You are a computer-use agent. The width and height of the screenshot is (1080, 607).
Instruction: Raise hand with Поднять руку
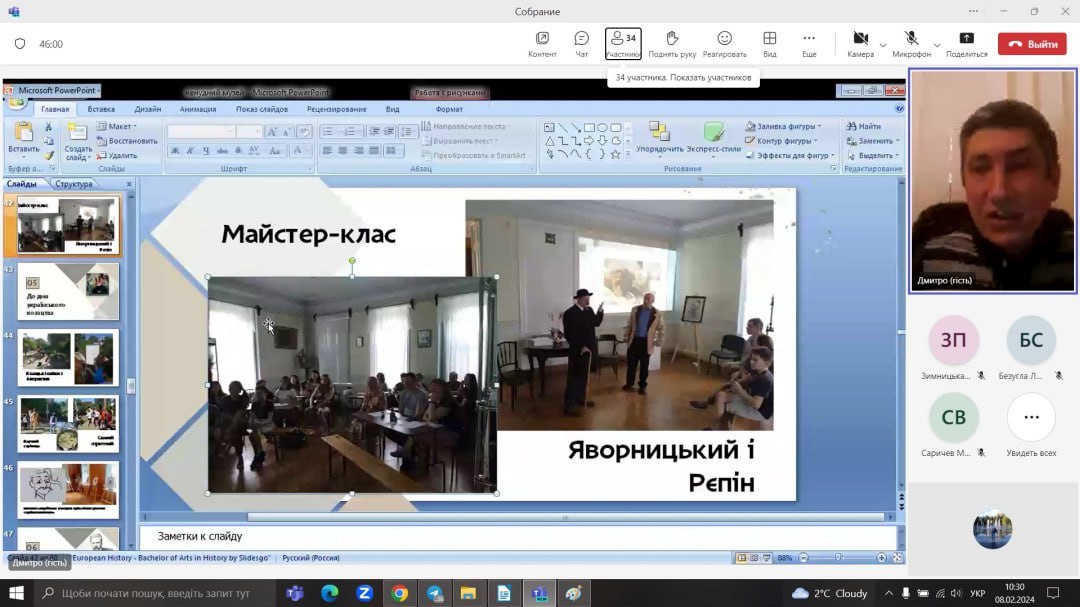click(x=672, y=44)
